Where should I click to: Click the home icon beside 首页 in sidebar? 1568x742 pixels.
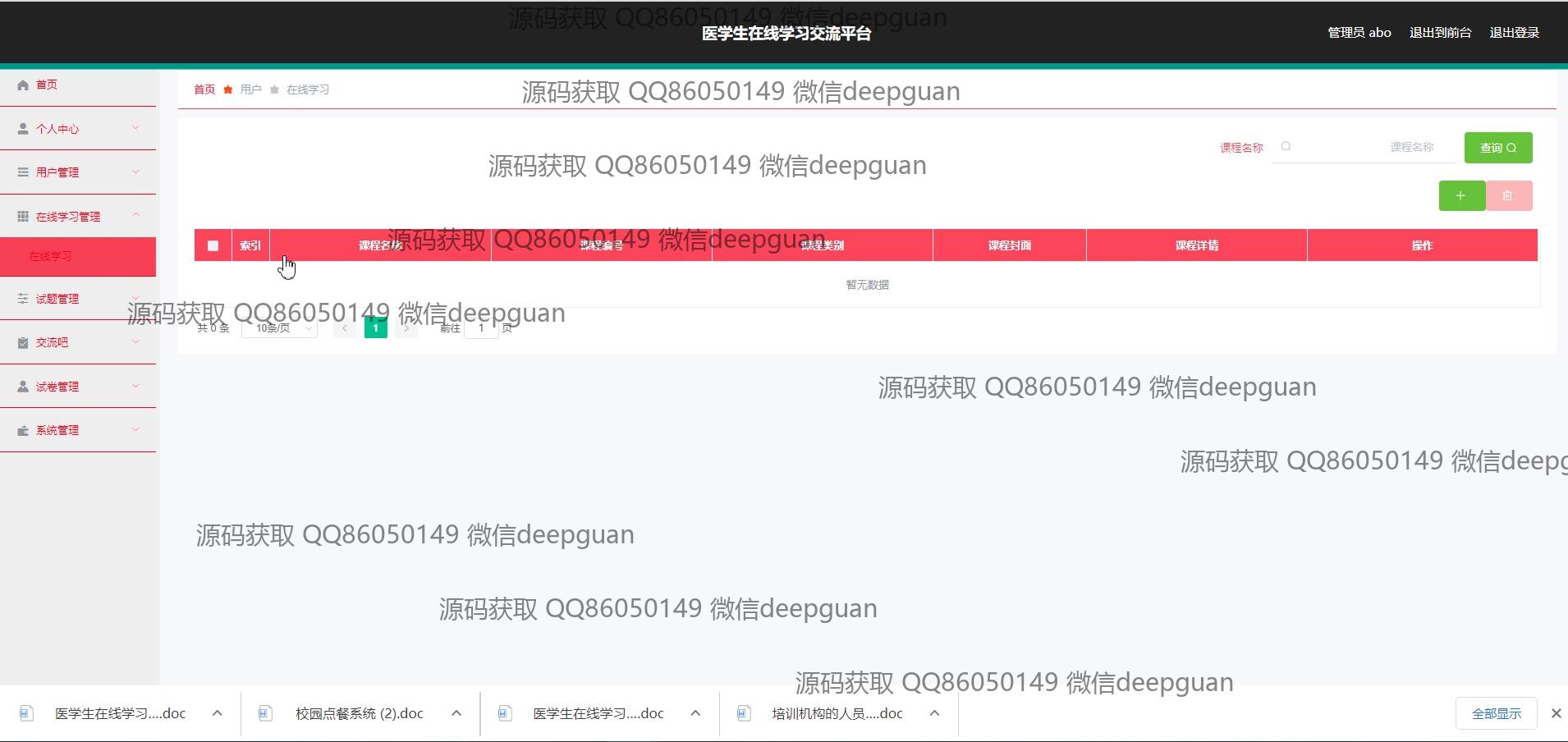point(23,85)
